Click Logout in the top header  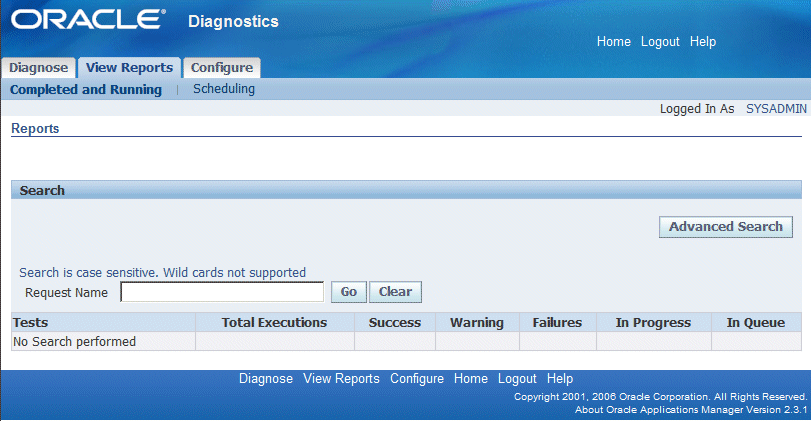pos(660,41)
